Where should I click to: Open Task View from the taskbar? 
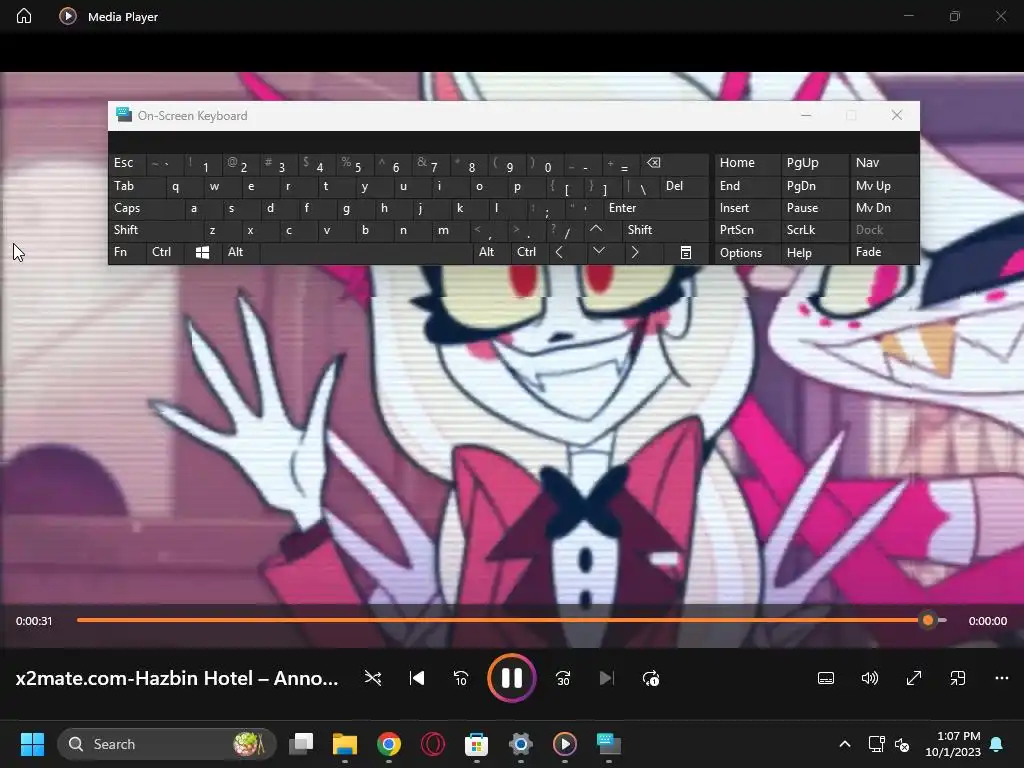(301, 744)
